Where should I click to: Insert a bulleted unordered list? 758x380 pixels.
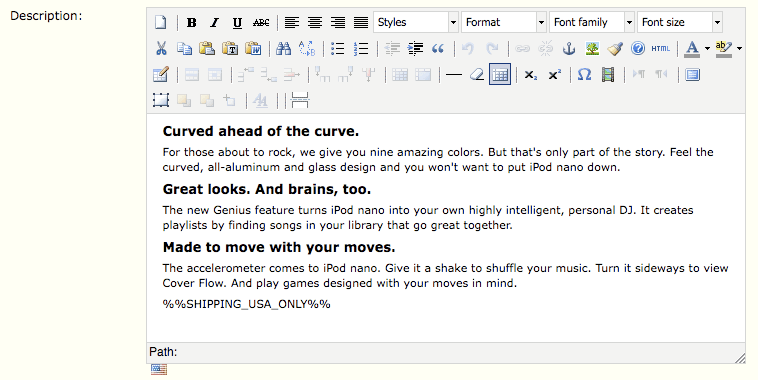(337, 48)
